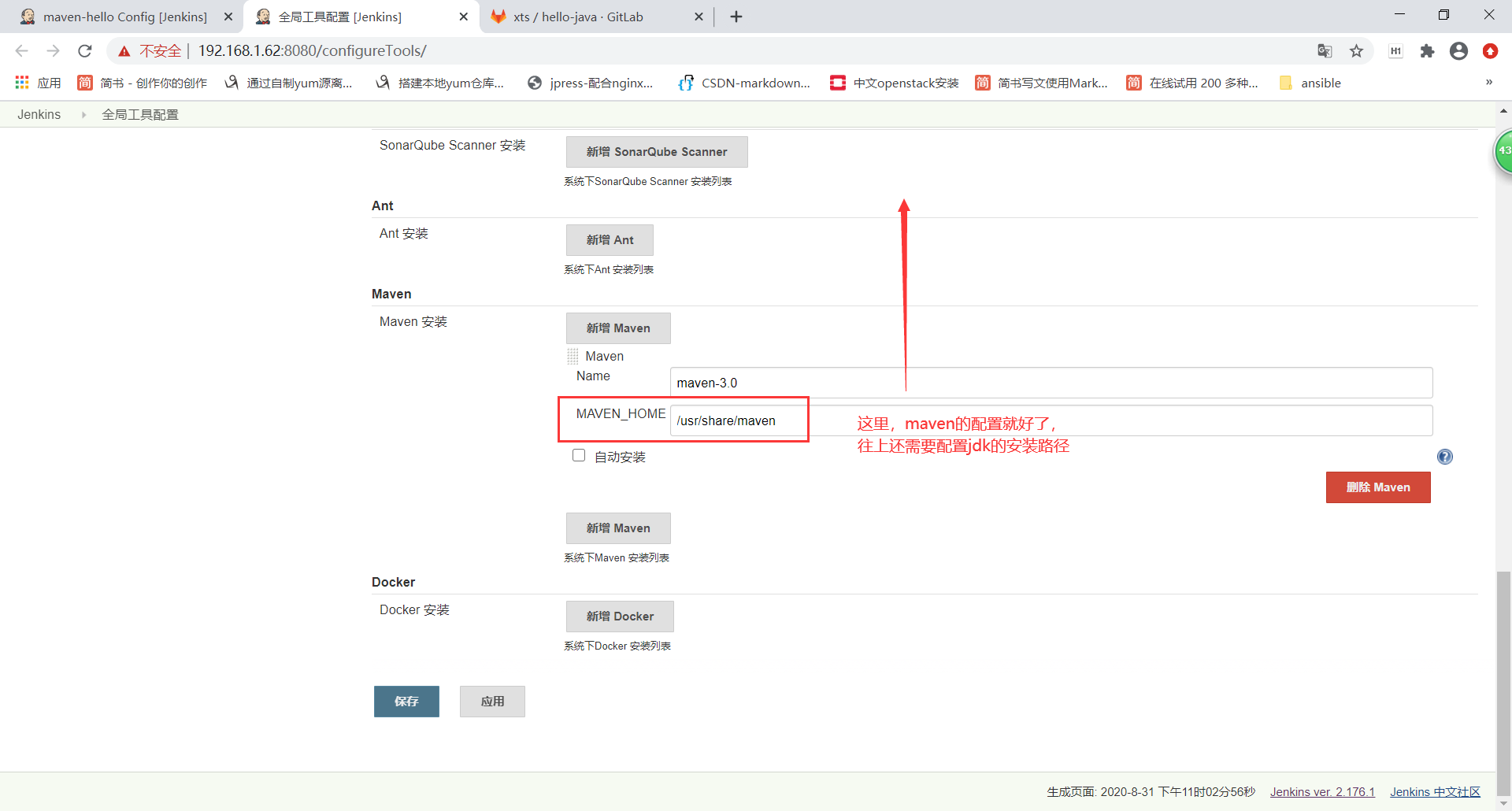Click the 系统下Ant 安装列表 text
This screenshot has width=1512, height=811.
coord(609,269)
